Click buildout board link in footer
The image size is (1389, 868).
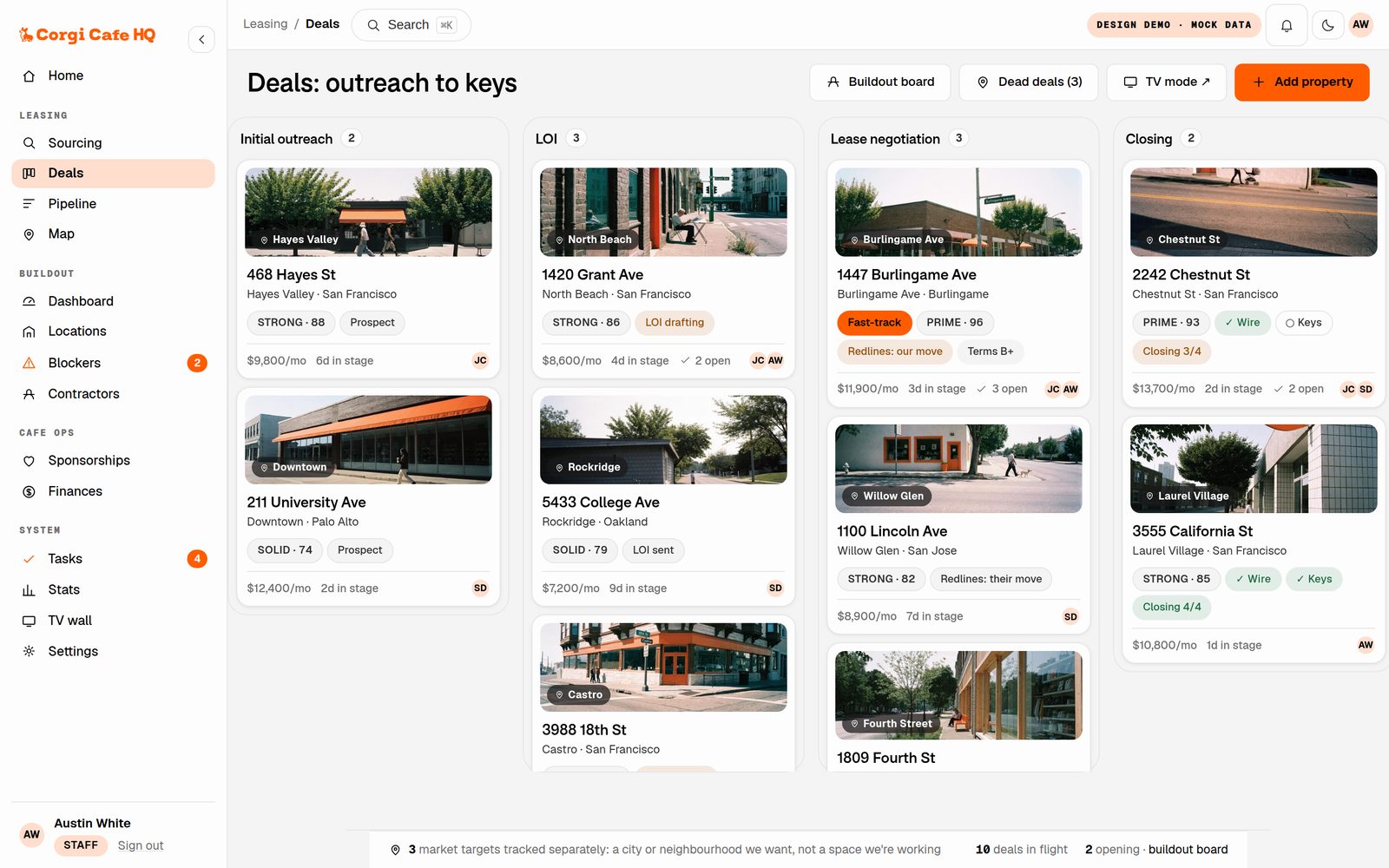(x=1188, y=850)
